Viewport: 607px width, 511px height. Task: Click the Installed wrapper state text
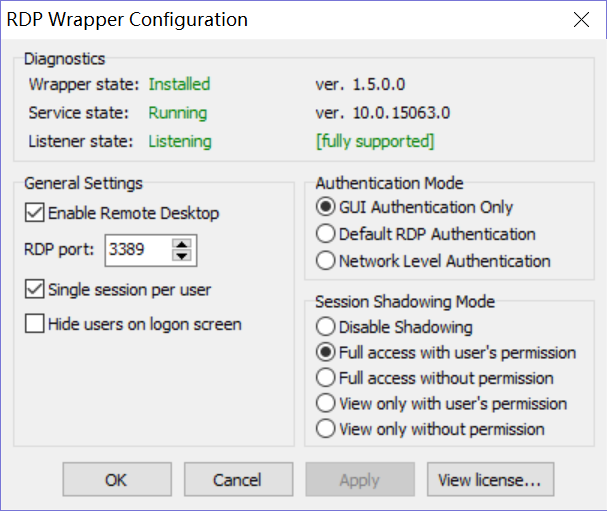coord(179,84)
